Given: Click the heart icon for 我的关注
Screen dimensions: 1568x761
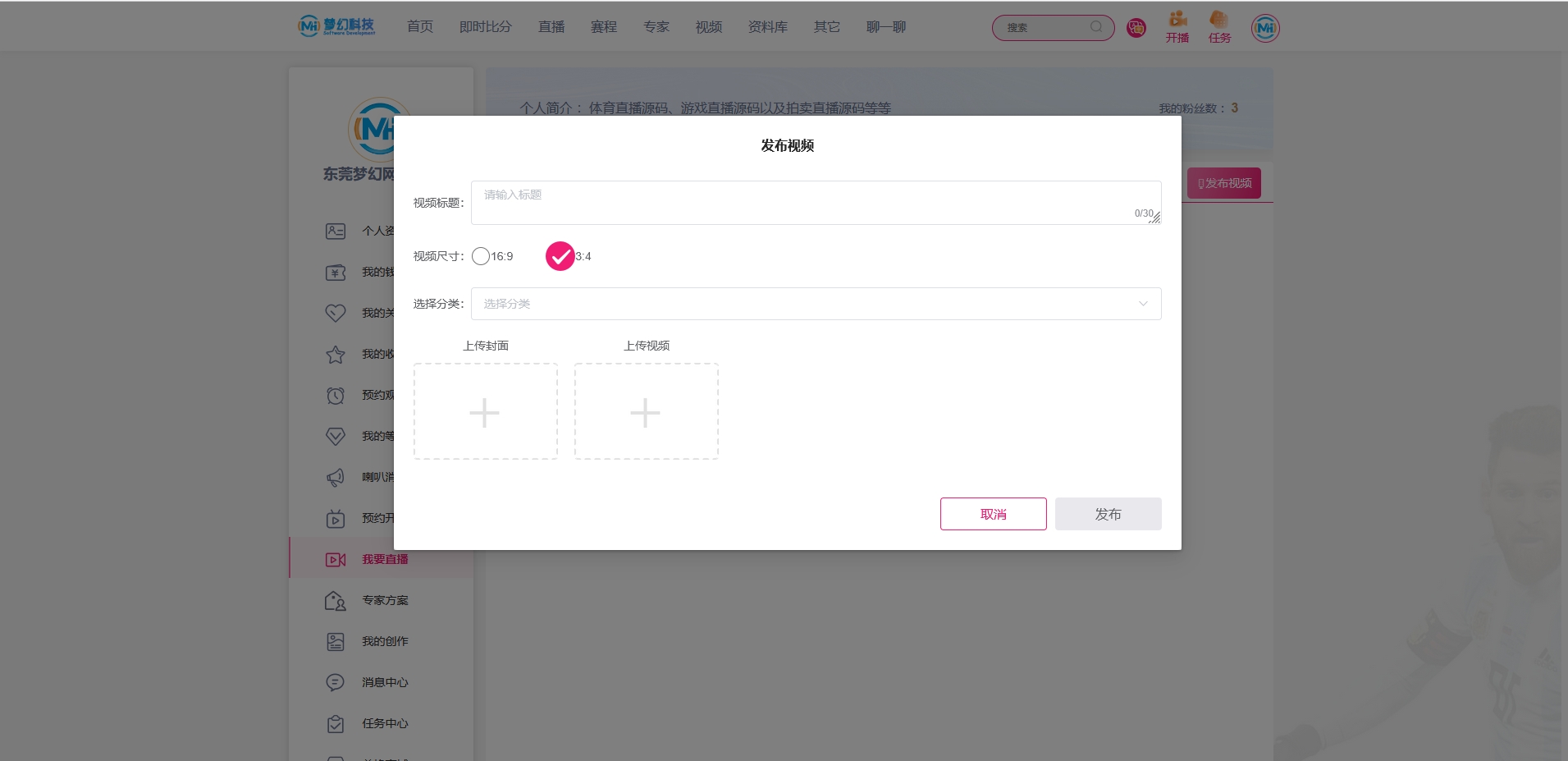Looking at the screenshot, I should [336, 313].
